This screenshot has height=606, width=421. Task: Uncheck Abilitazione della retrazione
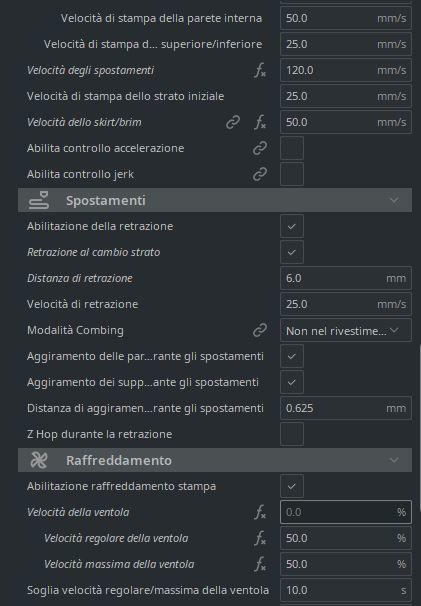[292, 226]
